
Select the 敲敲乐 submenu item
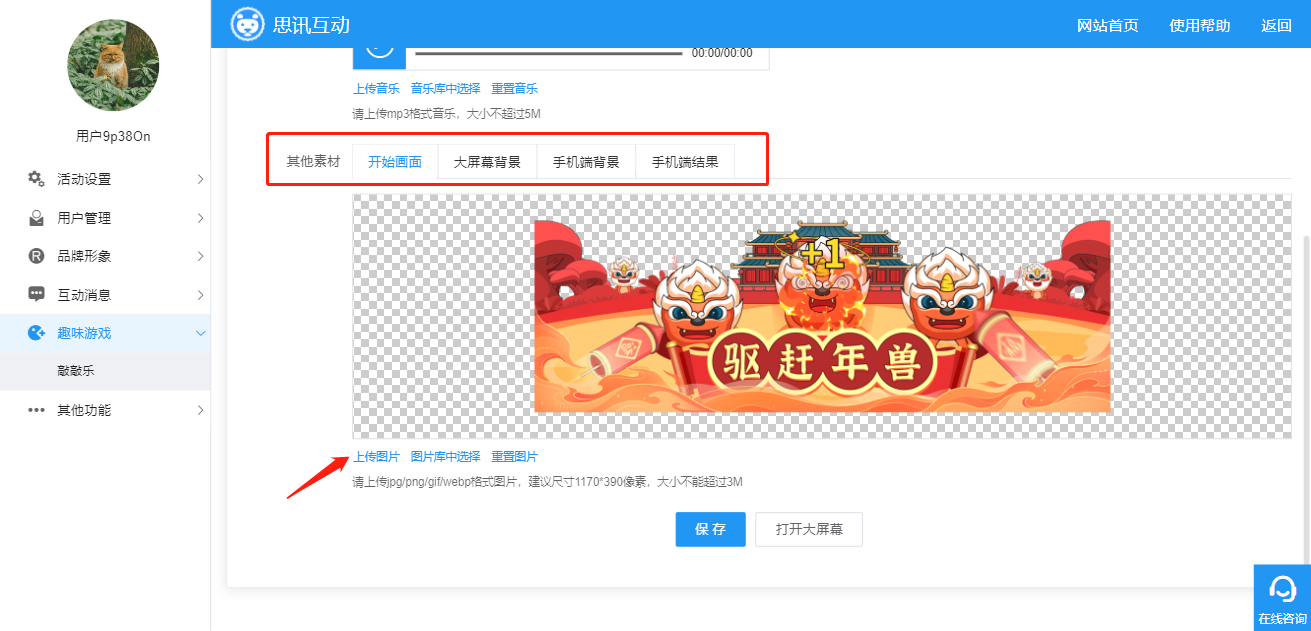105,371
